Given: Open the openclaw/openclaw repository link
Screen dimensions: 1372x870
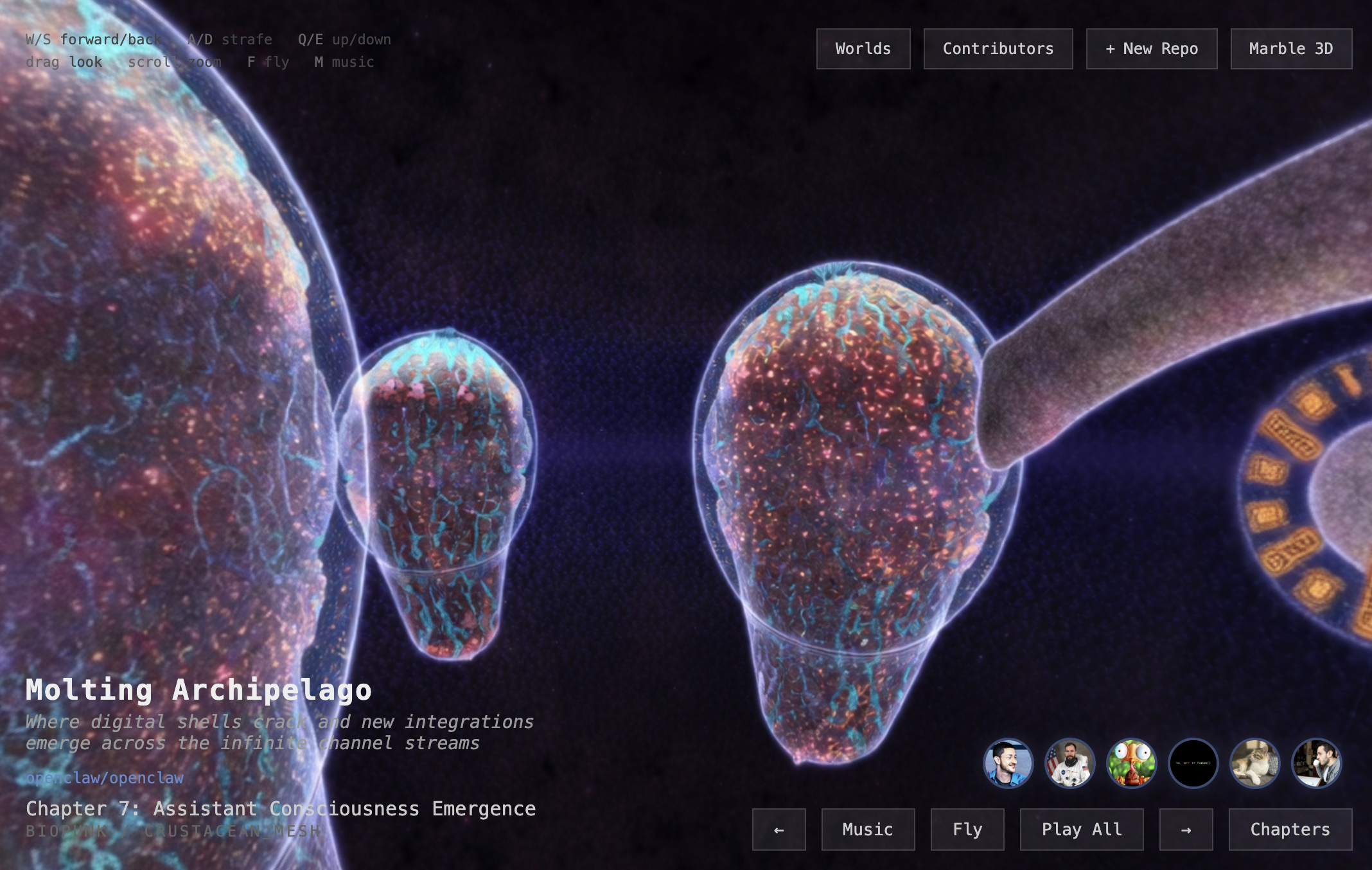Looking at the screenshot, I should (x=105, y=778).
